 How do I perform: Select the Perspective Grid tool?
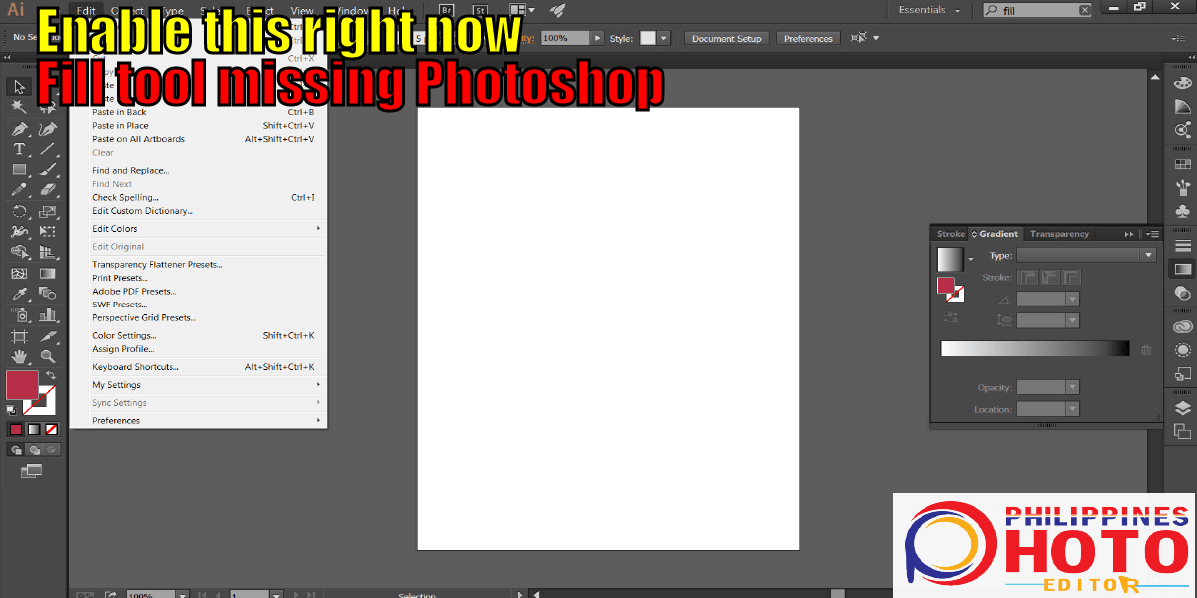point(47,252)
